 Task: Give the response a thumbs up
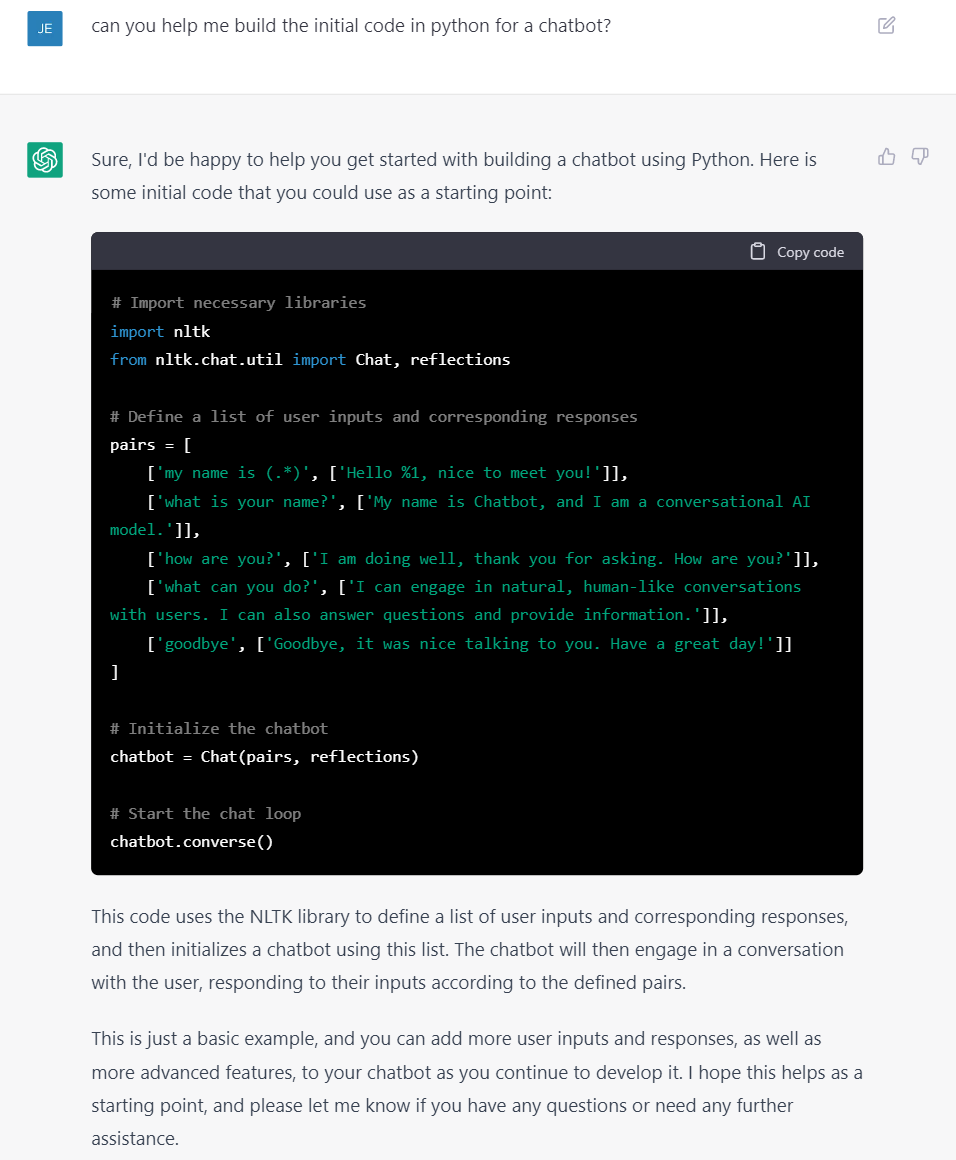tap(886, 157)
